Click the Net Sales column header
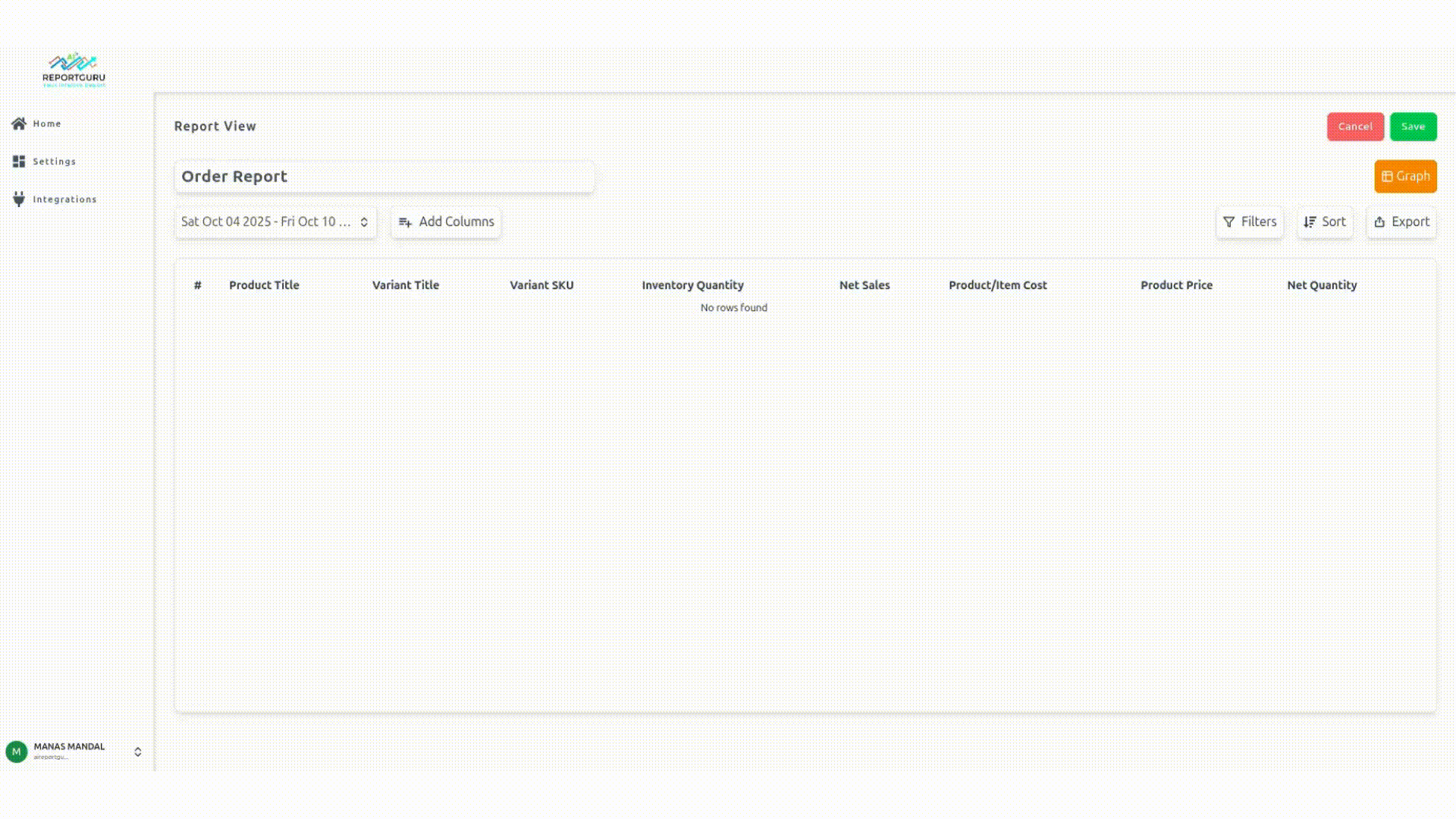 [864, 285]
